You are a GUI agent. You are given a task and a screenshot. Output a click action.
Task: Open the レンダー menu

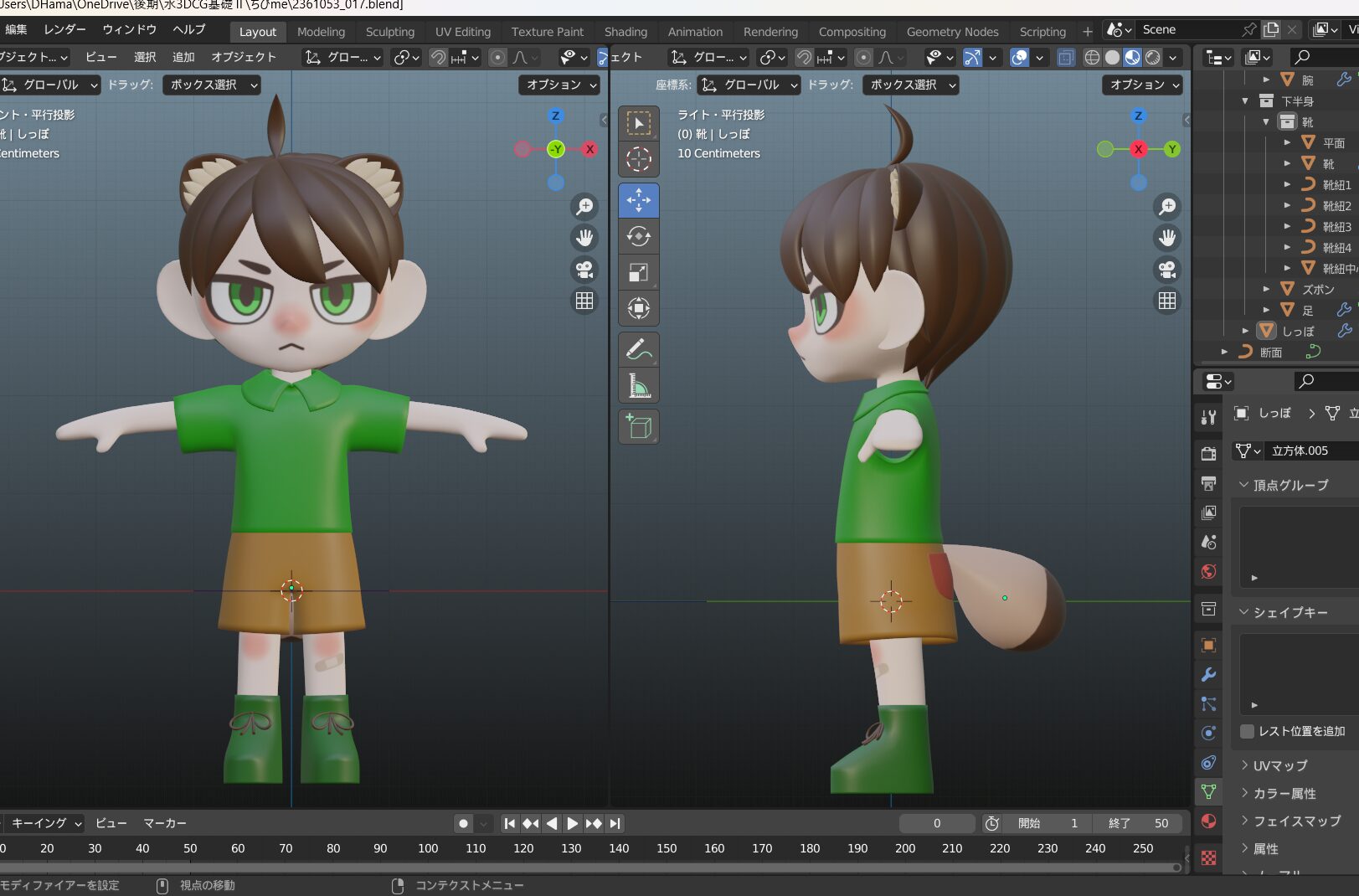click(64, 29)
